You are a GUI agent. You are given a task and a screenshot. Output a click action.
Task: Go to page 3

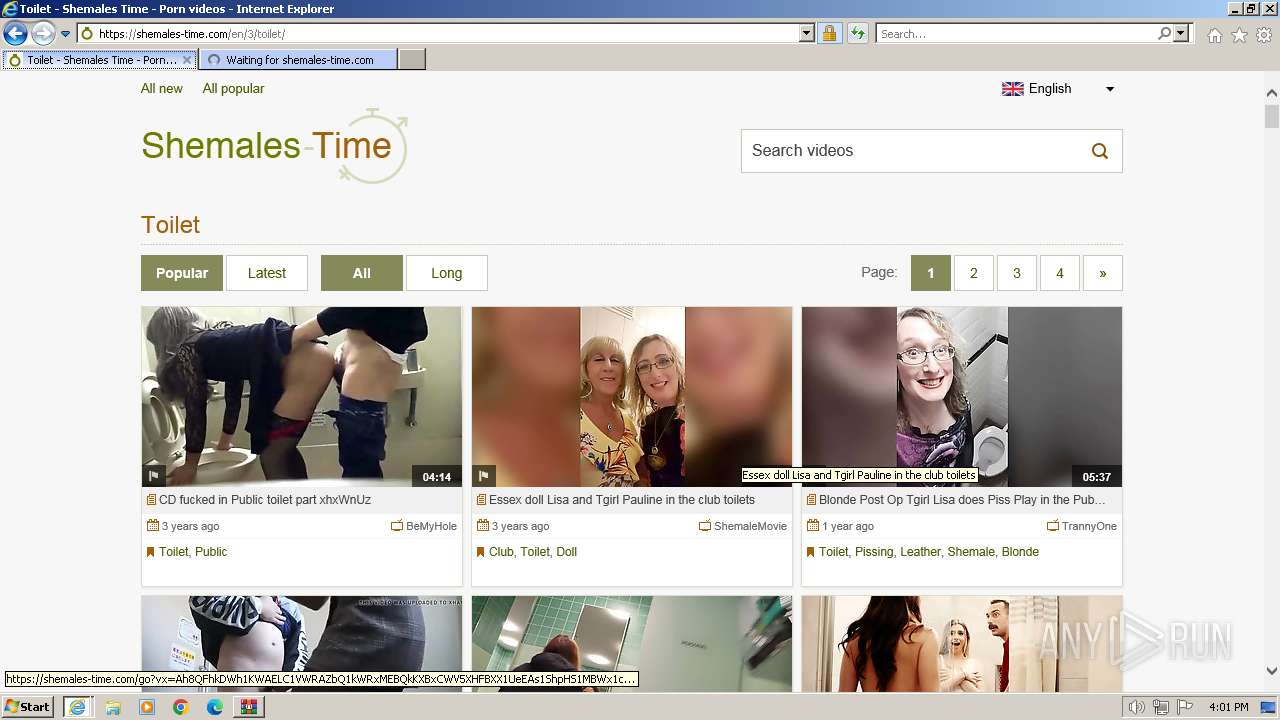tap(1017, 273)
